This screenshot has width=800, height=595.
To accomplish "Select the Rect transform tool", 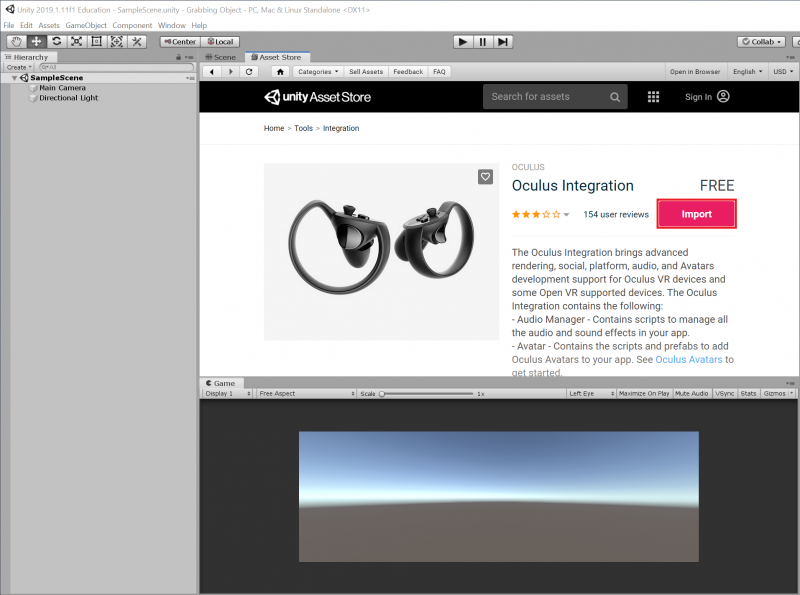I will point(96,42).
